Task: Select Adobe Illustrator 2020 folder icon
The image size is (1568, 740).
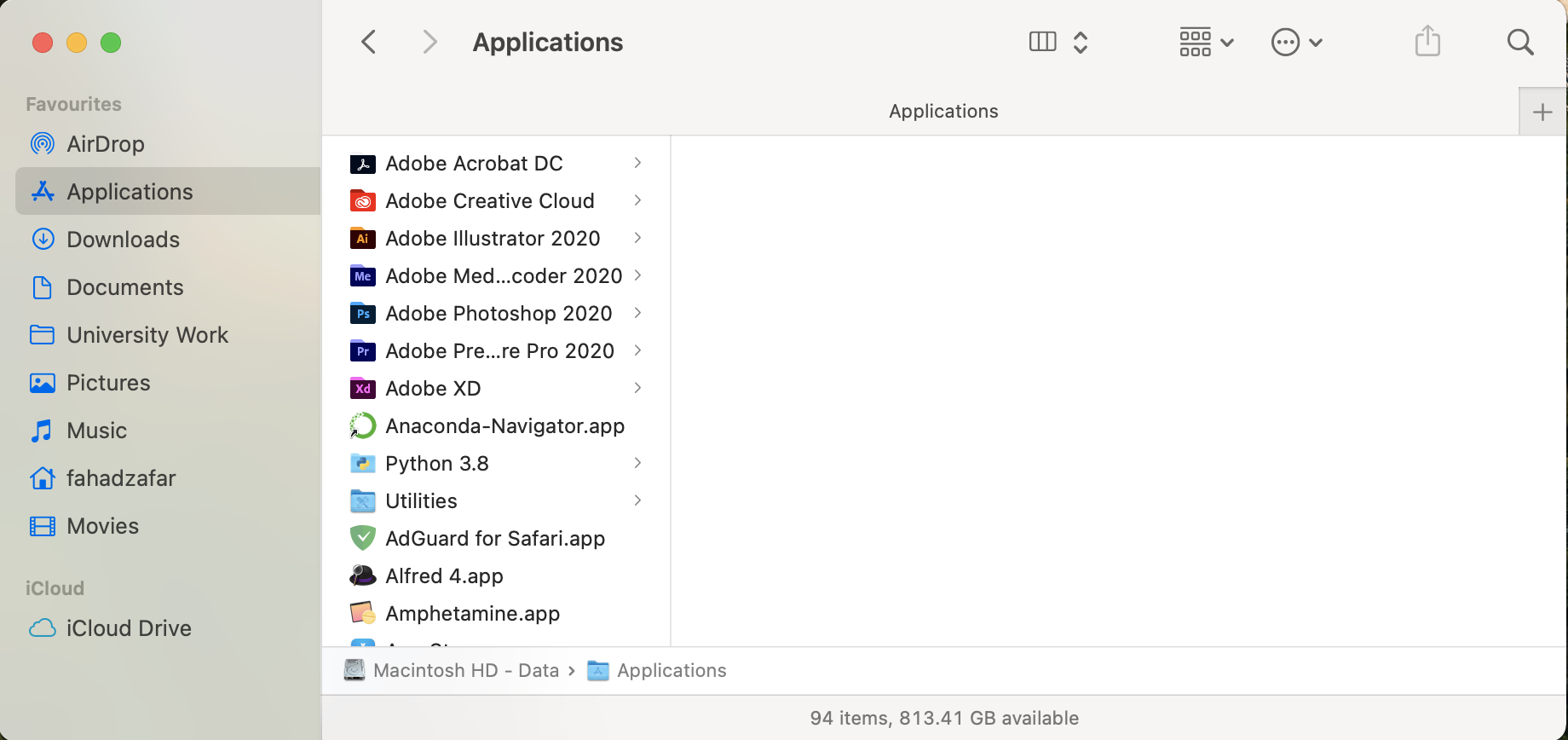Action: [x=363, y=239]
